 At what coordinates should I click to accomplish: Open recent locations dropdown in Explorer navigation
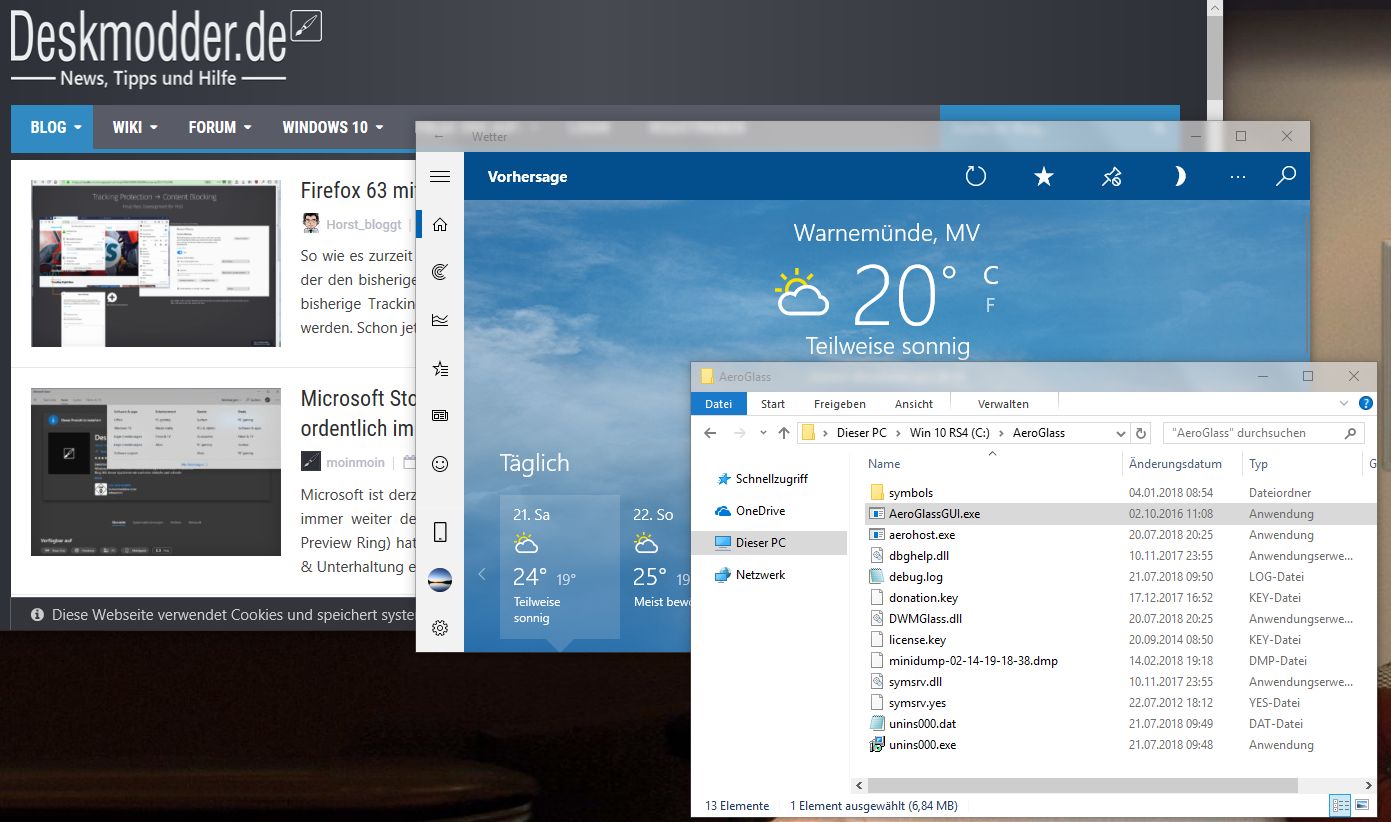pyautogui.click(x=763, y=433)
